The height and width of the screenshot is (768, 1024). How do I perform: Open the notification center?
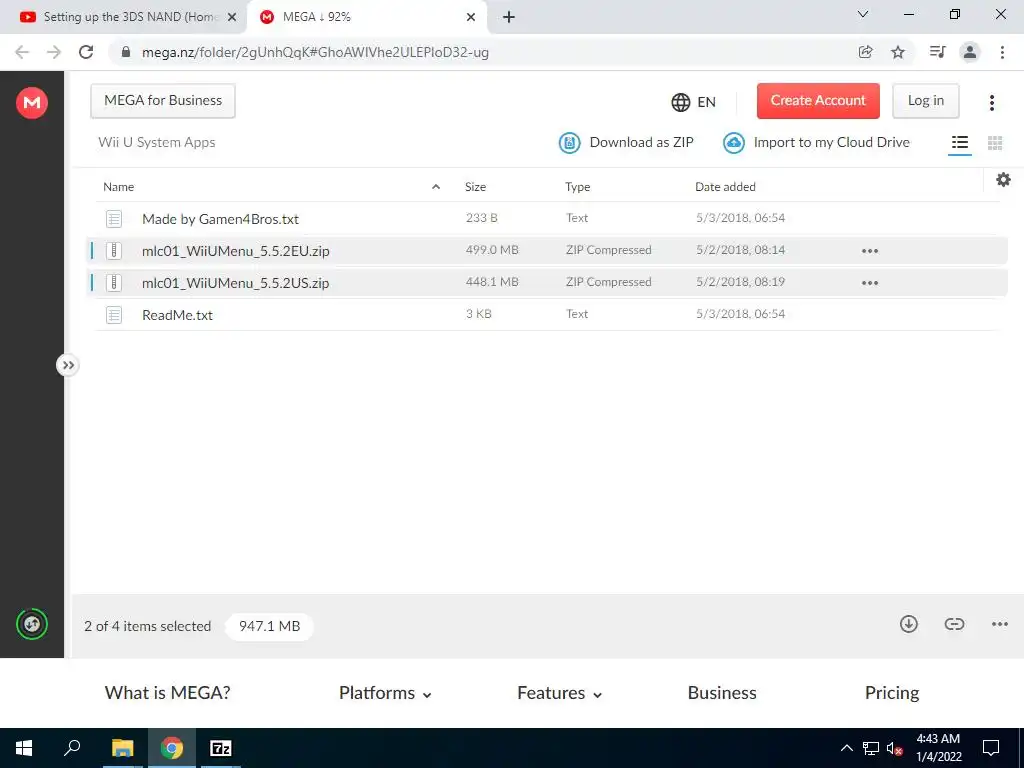tap(991, 748)
